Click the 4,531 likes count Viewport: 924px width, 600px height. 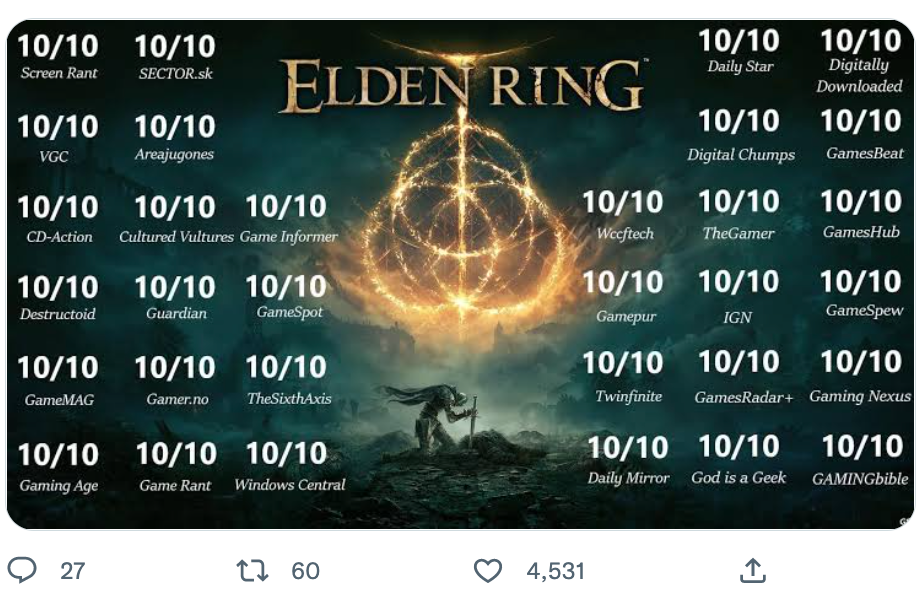[555, 570]
